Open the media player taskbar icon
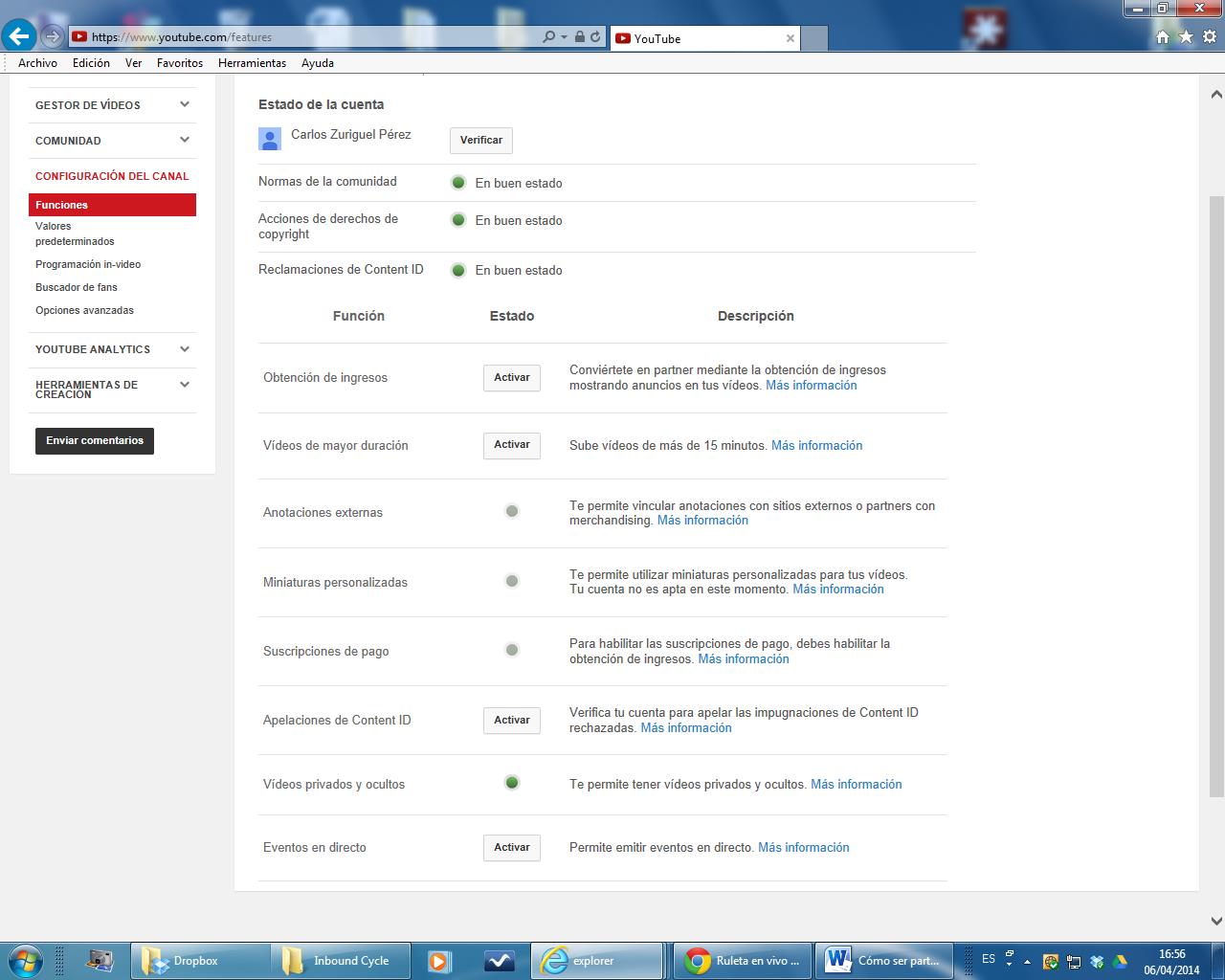 [440, 960]
